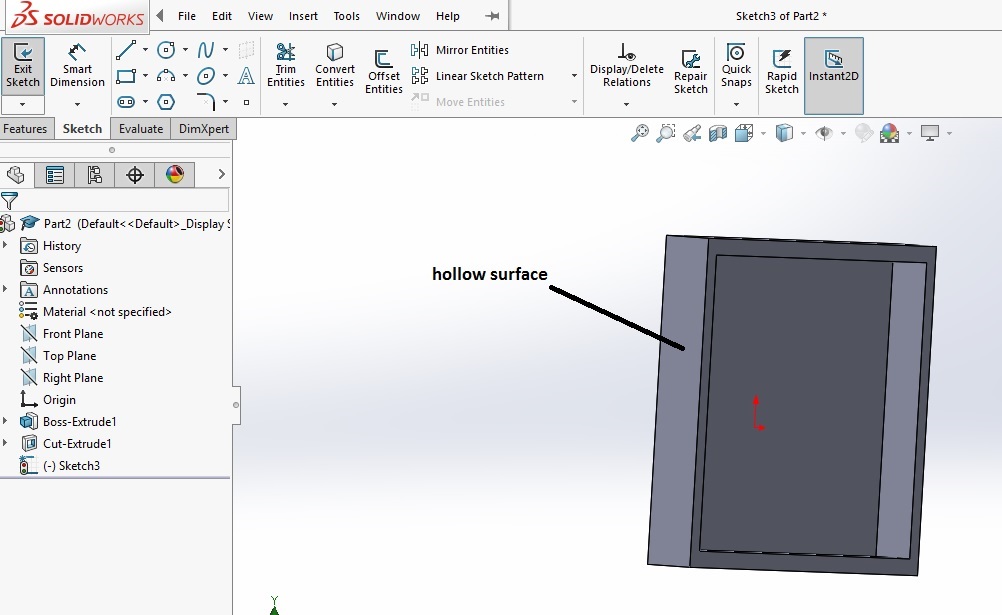Open the PropertyManager tab
The image size is (1002, 615).
tap(55, 175)
